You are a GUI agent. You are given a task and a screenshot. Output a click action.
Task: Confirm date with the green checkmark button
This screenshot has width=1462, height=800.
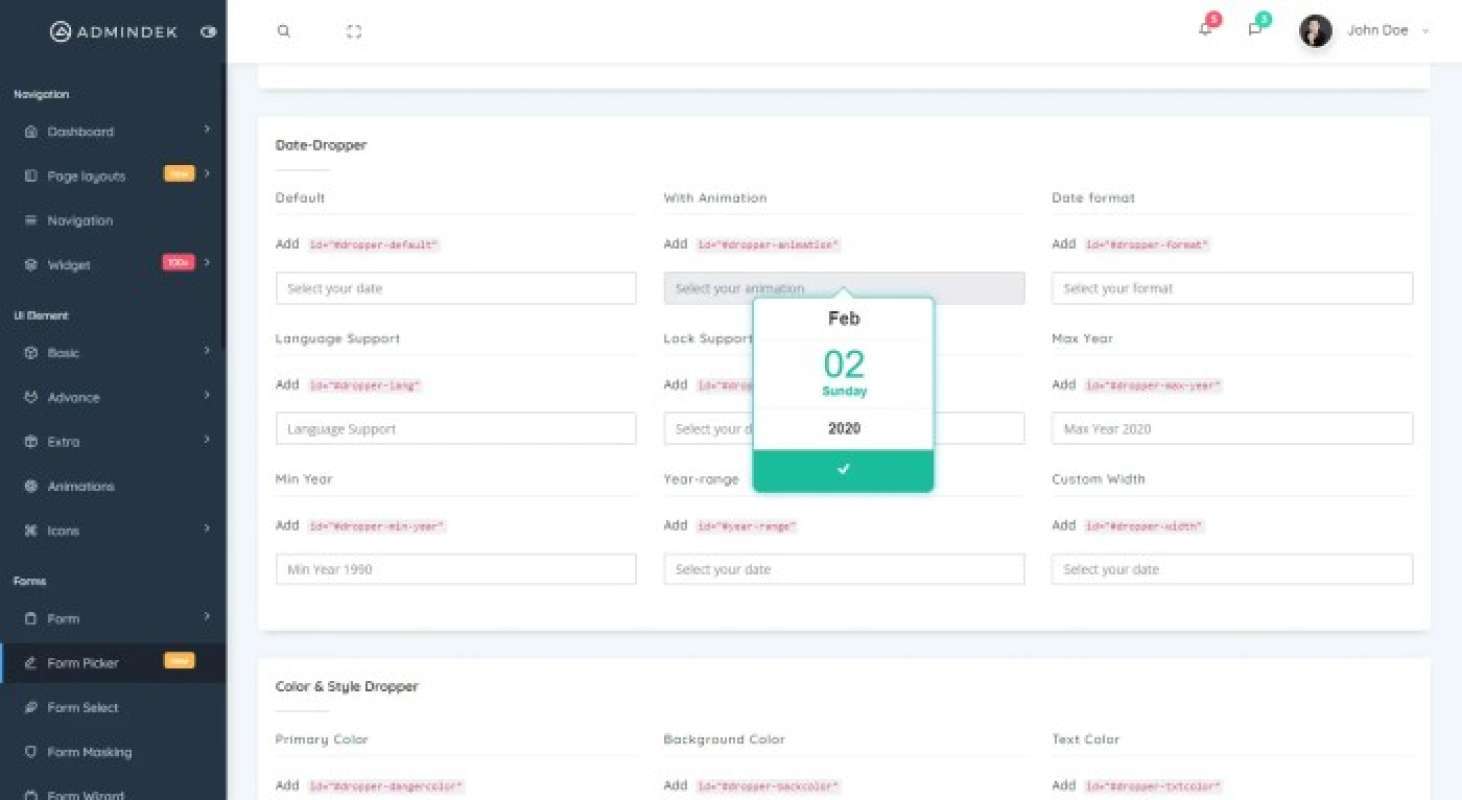(x=843, y=468)
